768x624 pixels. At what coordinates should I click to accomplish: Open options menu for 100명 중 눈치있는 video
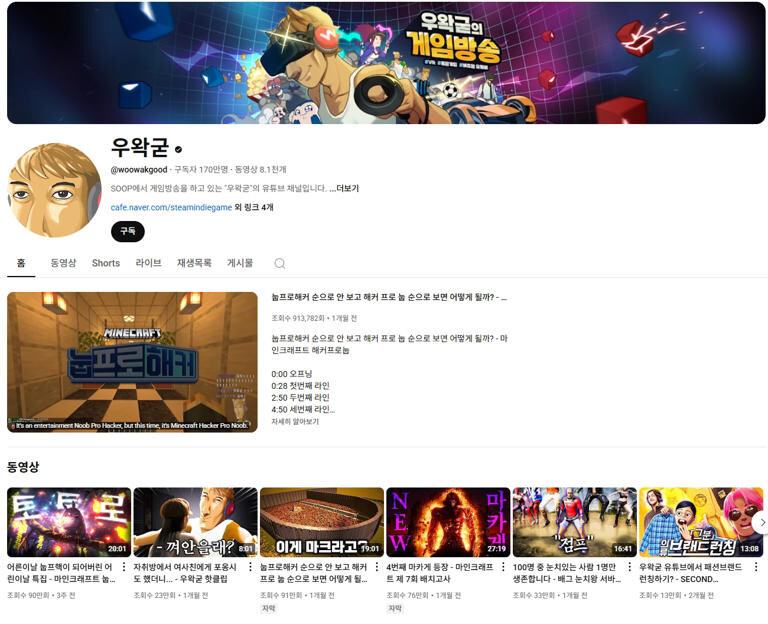pos(629,567)
